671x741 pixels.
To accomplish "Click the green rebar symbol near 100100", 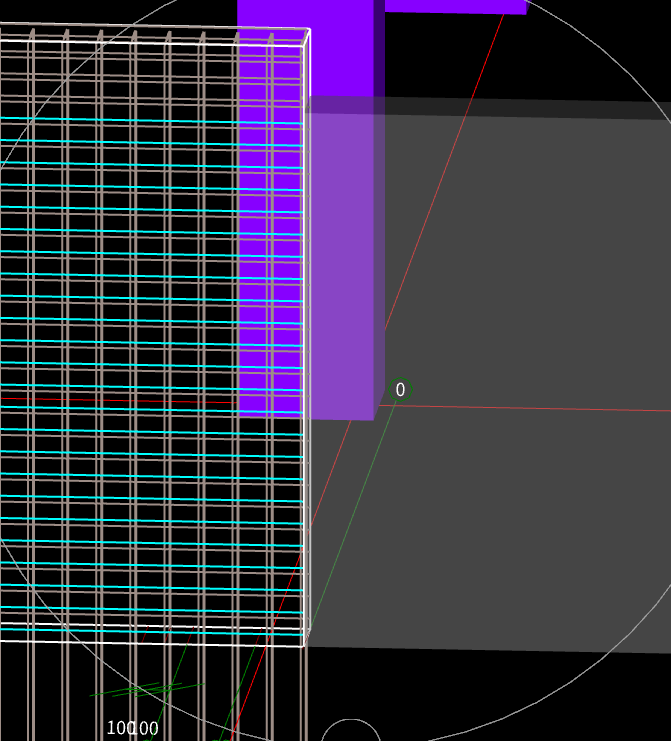I will coord(146,689).
